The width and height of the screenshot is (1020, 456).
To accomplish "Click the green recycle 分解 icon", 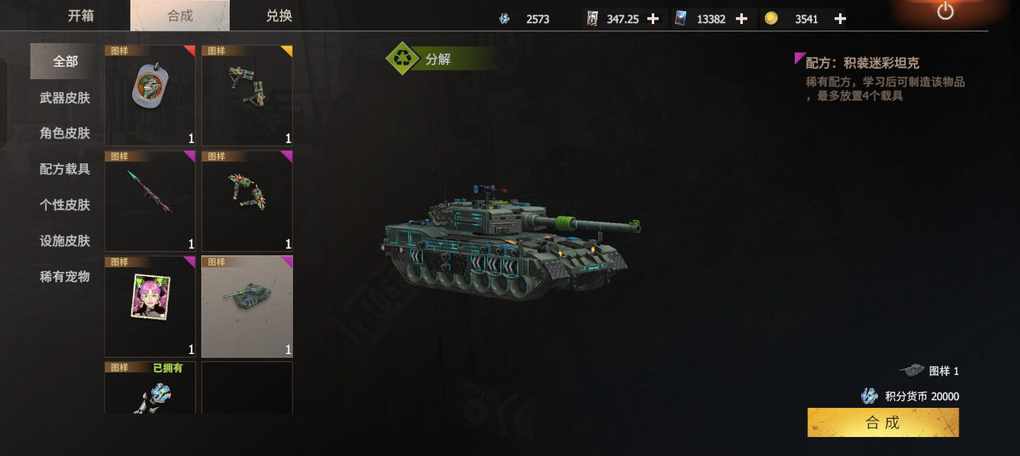I will pos(403,59).
